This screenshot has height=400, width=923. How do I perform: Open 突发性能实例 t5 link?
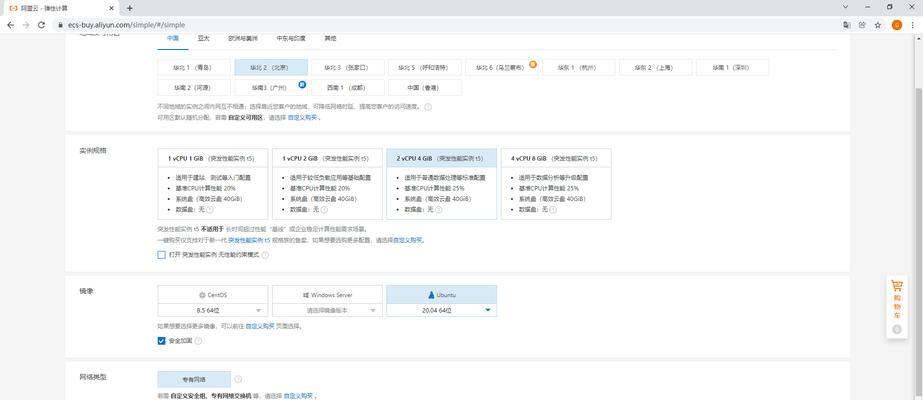(x=249, y=240)
